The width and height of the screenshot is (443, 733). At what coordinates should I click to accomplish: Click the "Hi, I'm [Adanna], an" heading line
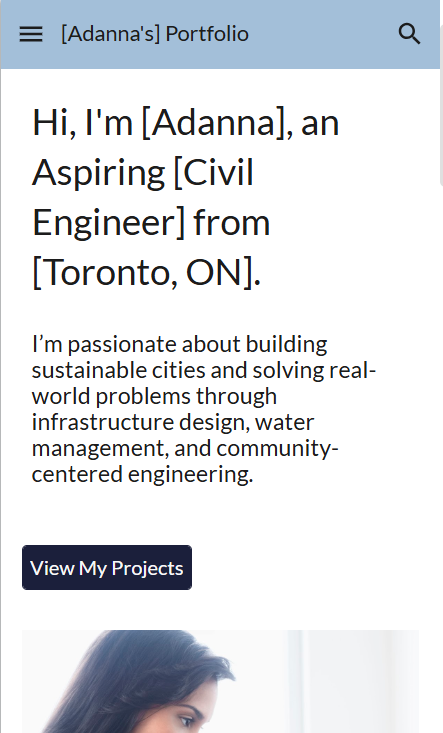tap(186, 122)
